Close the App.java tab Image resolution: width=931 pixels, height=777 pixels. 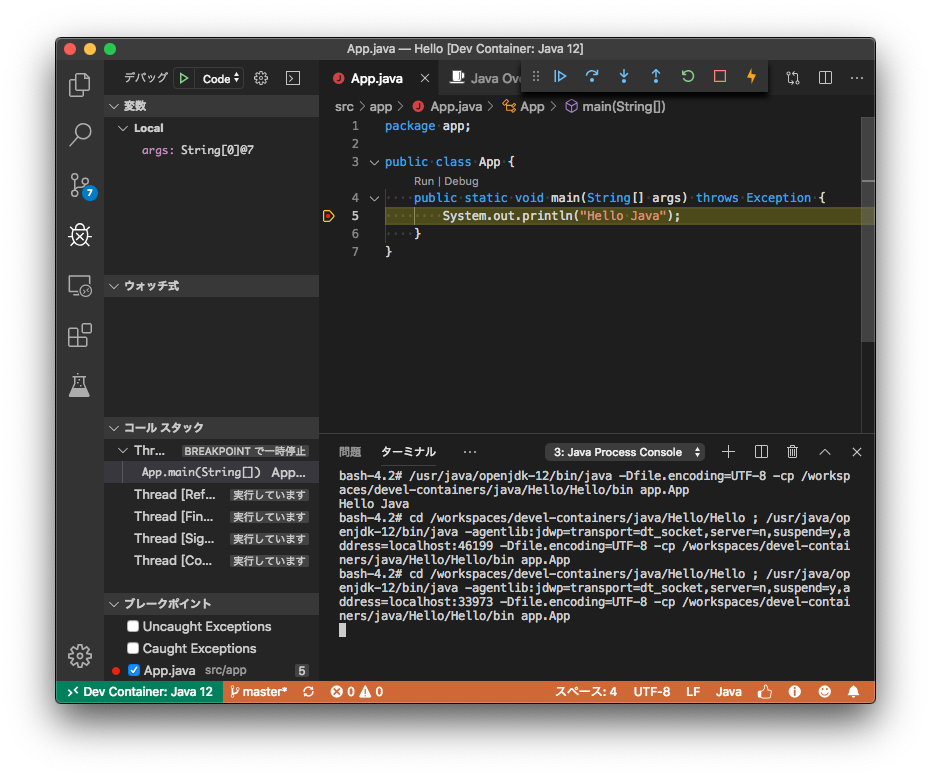point(425,78)
